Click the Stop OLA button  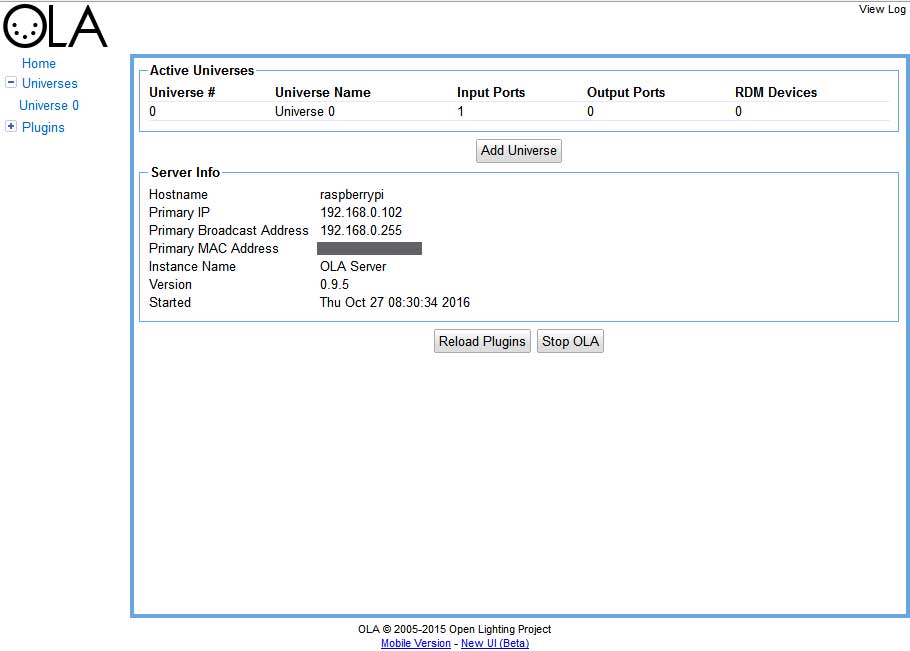tap(570, 342)
